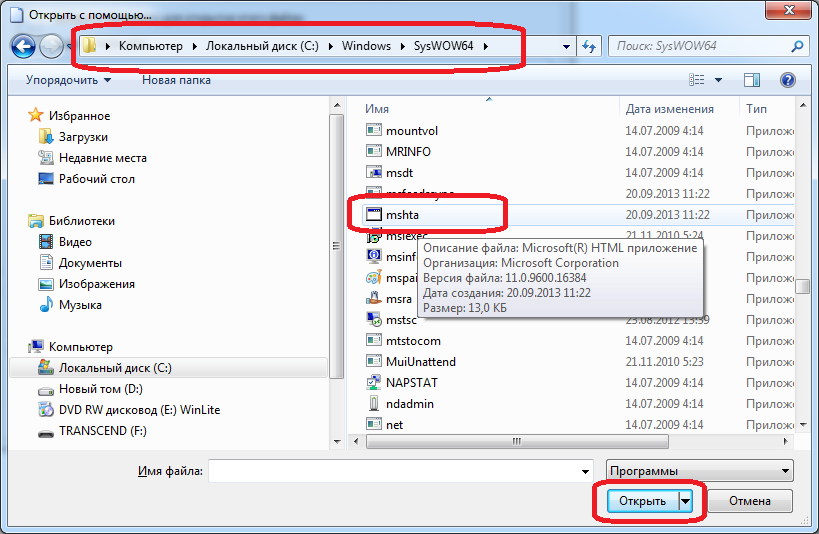Select the NAPSTAT file icon

click(374, 382)
